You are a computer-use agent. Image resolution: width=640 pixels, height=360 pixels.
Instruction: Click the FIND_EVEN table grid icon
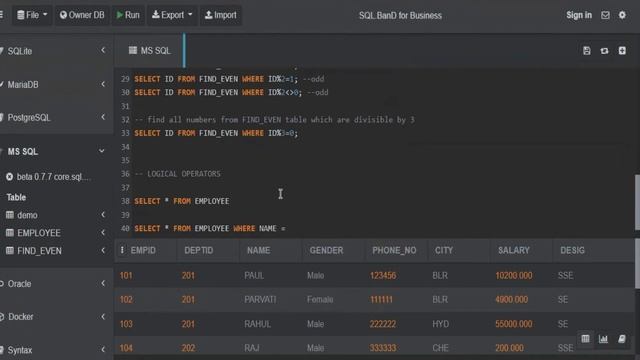(x=10, y=251)
